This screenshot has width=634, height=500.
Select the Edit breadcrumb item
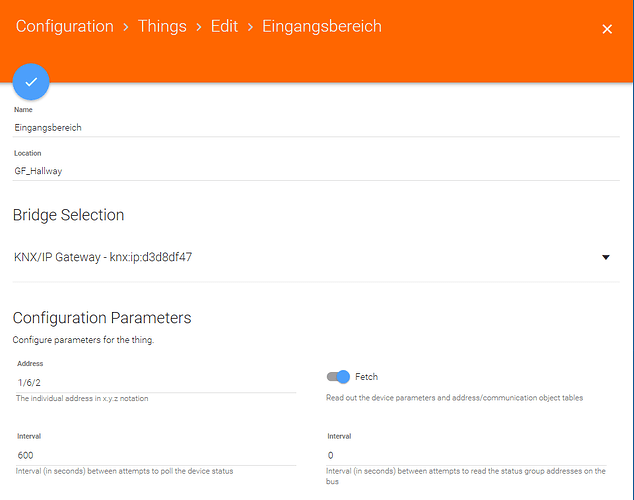tap(224, 26)
